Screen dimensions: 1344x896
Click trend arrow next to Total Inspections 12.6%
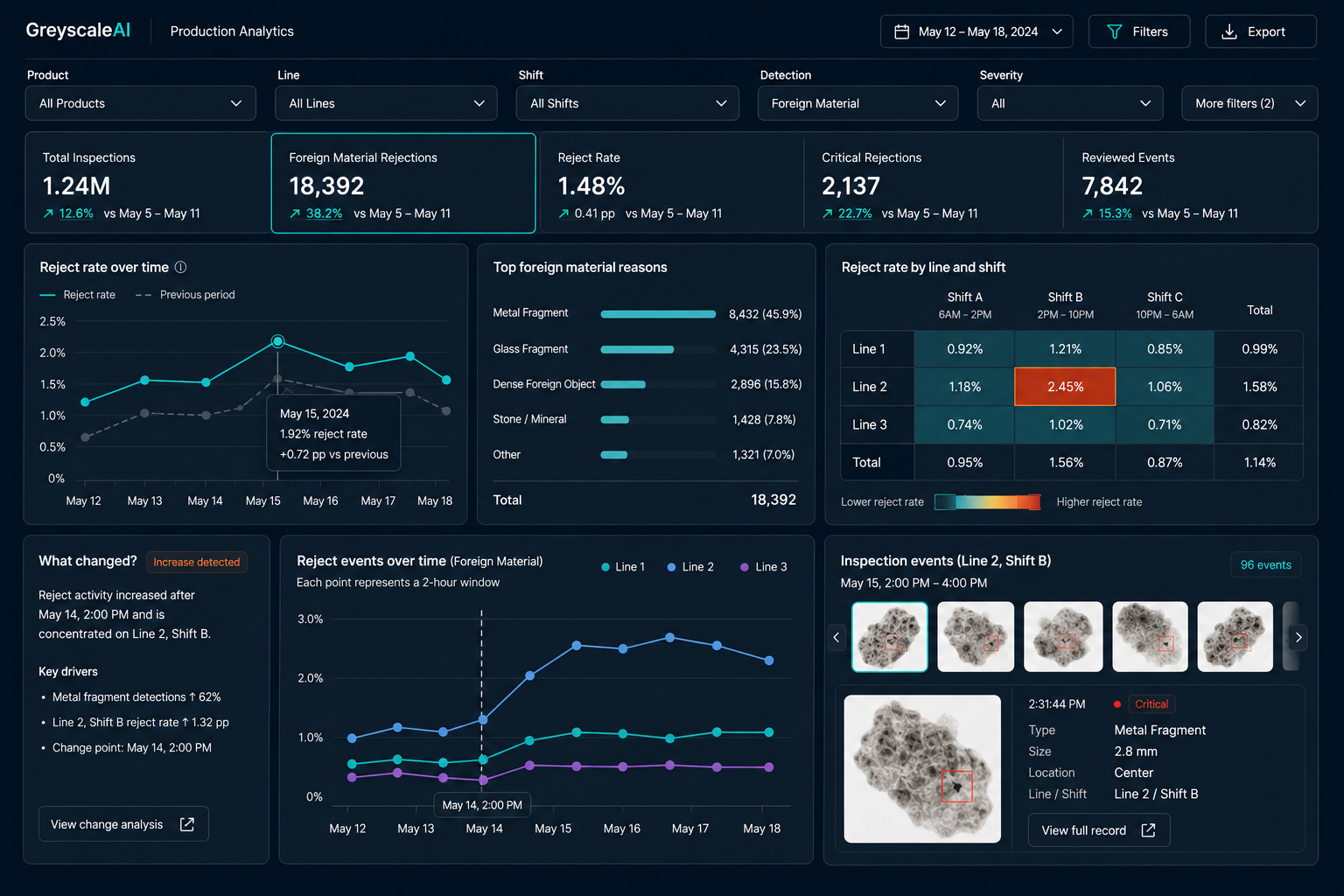(48, 213)
